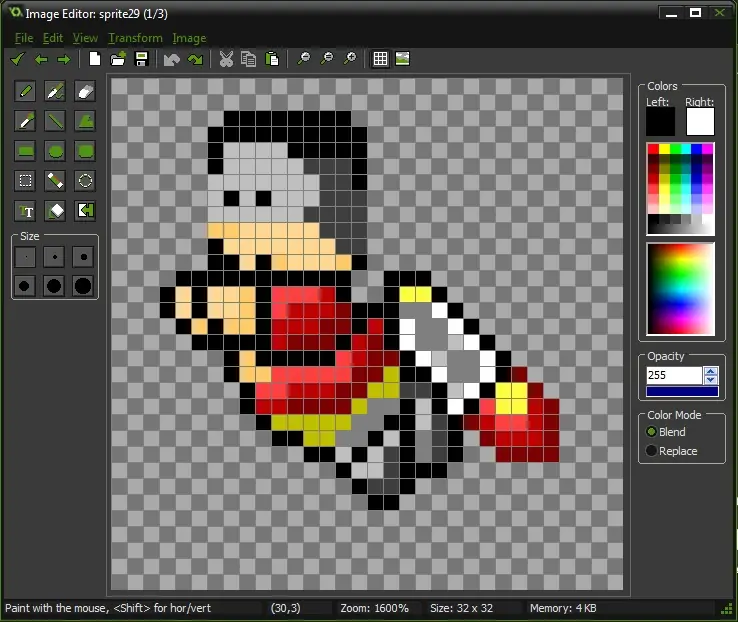Viewport: 738px width, 622px height.
Task: Select the Ellipse drawing tool
Action: click(x=55, y=151)
